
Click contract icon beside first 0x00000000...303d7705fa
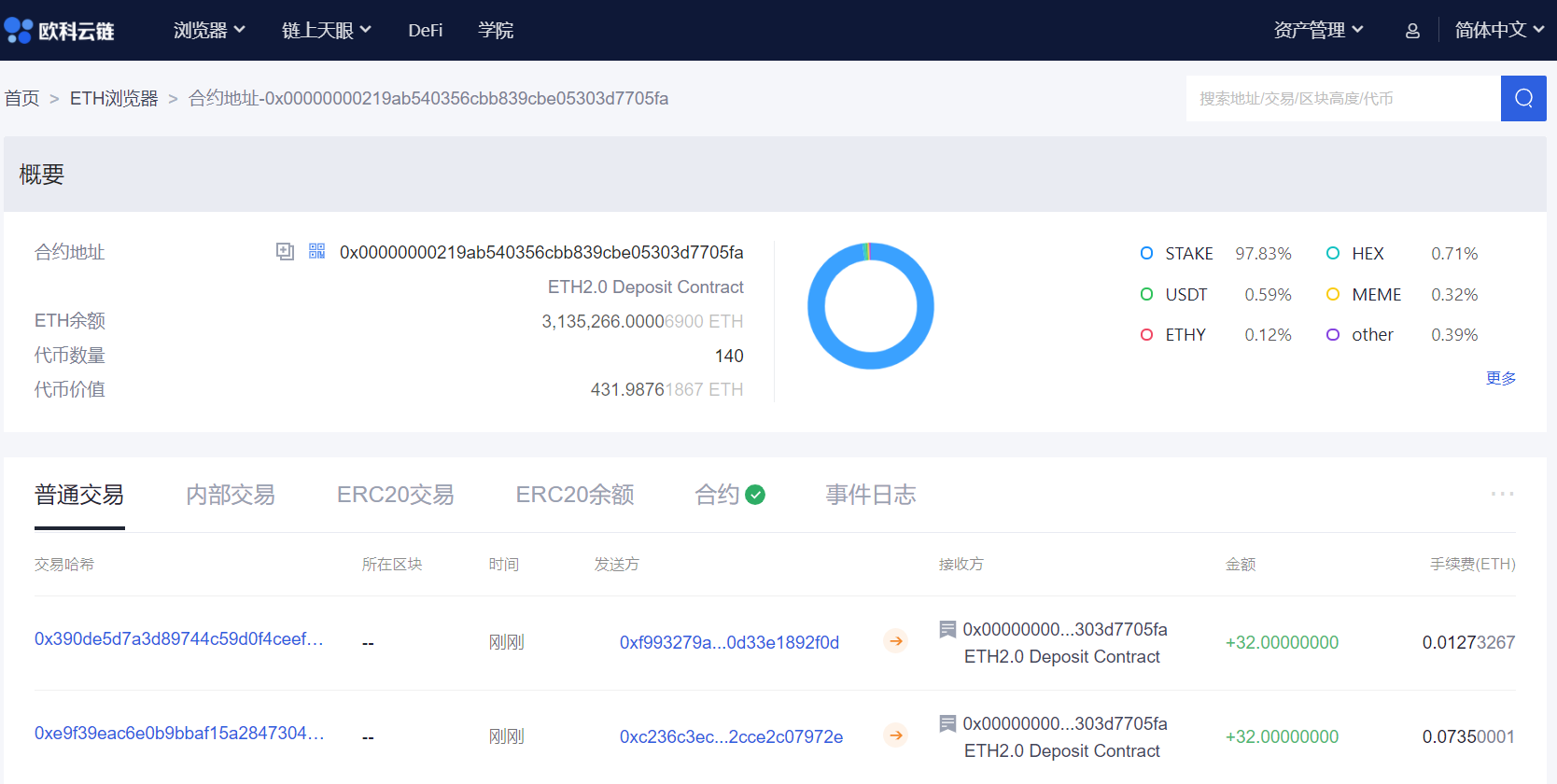click(x=947, y=629)
